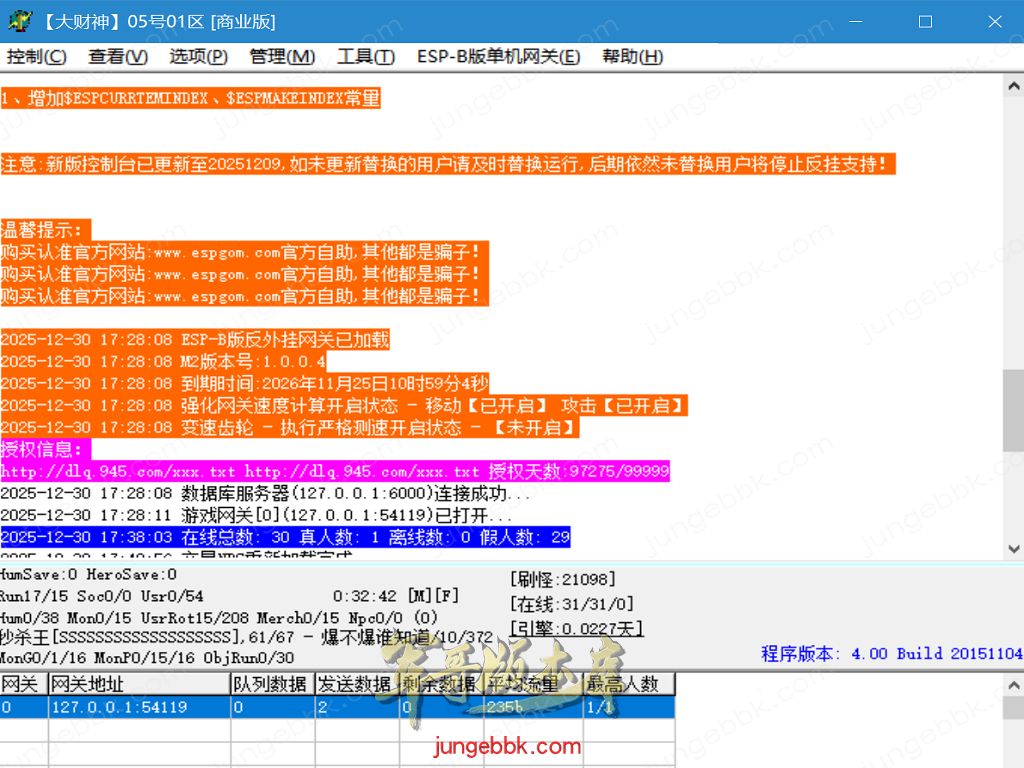This screenshot has height=768, width=1024.
Task: Expand the 选项(P) menu
Action: 198,57
